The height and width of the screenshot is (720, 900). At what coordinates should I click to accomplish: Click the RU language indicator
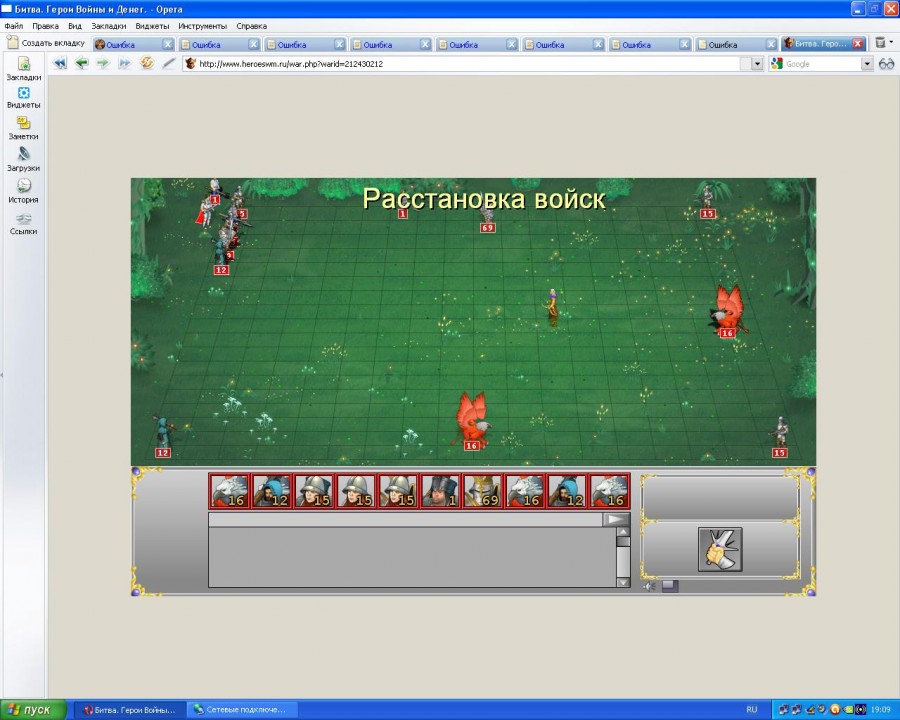(x=751, y=710)
